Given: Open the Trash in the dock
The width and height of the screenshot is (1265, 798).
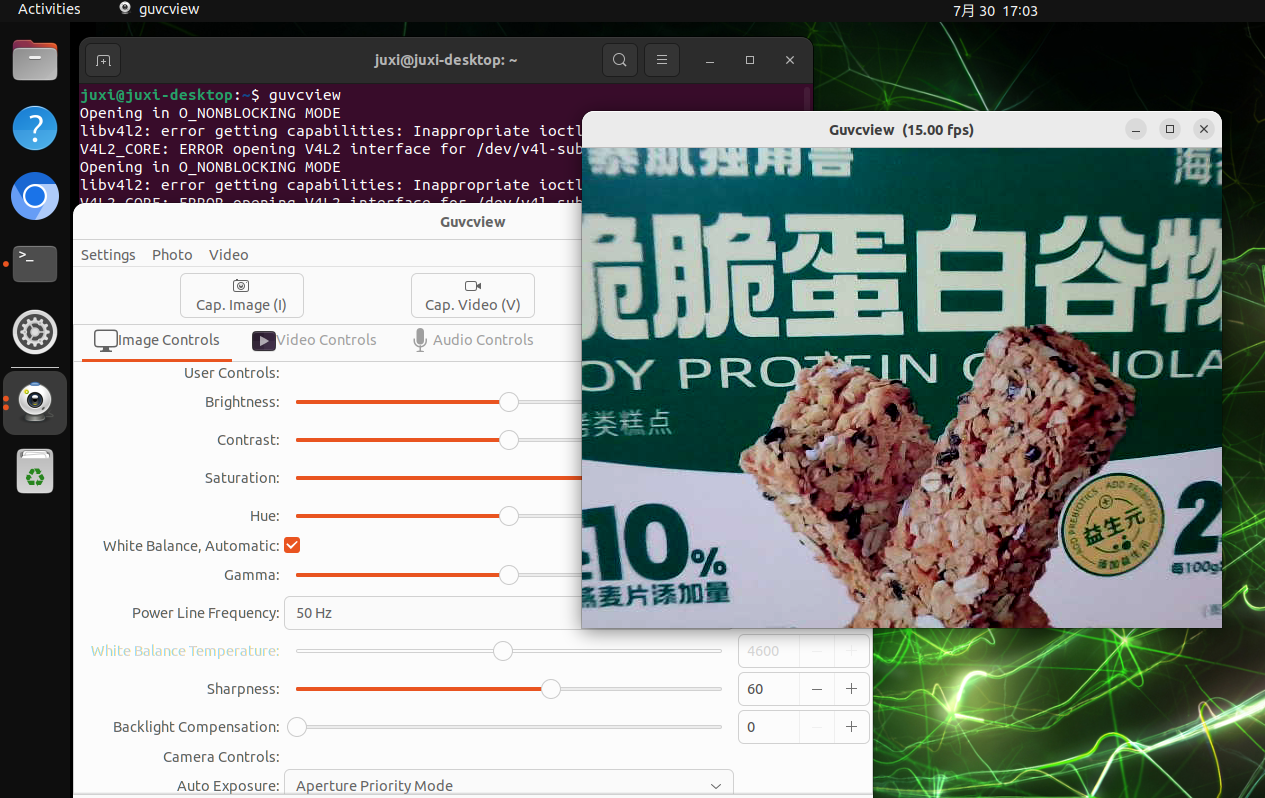Looking at the screenshot, I should 35,471.
